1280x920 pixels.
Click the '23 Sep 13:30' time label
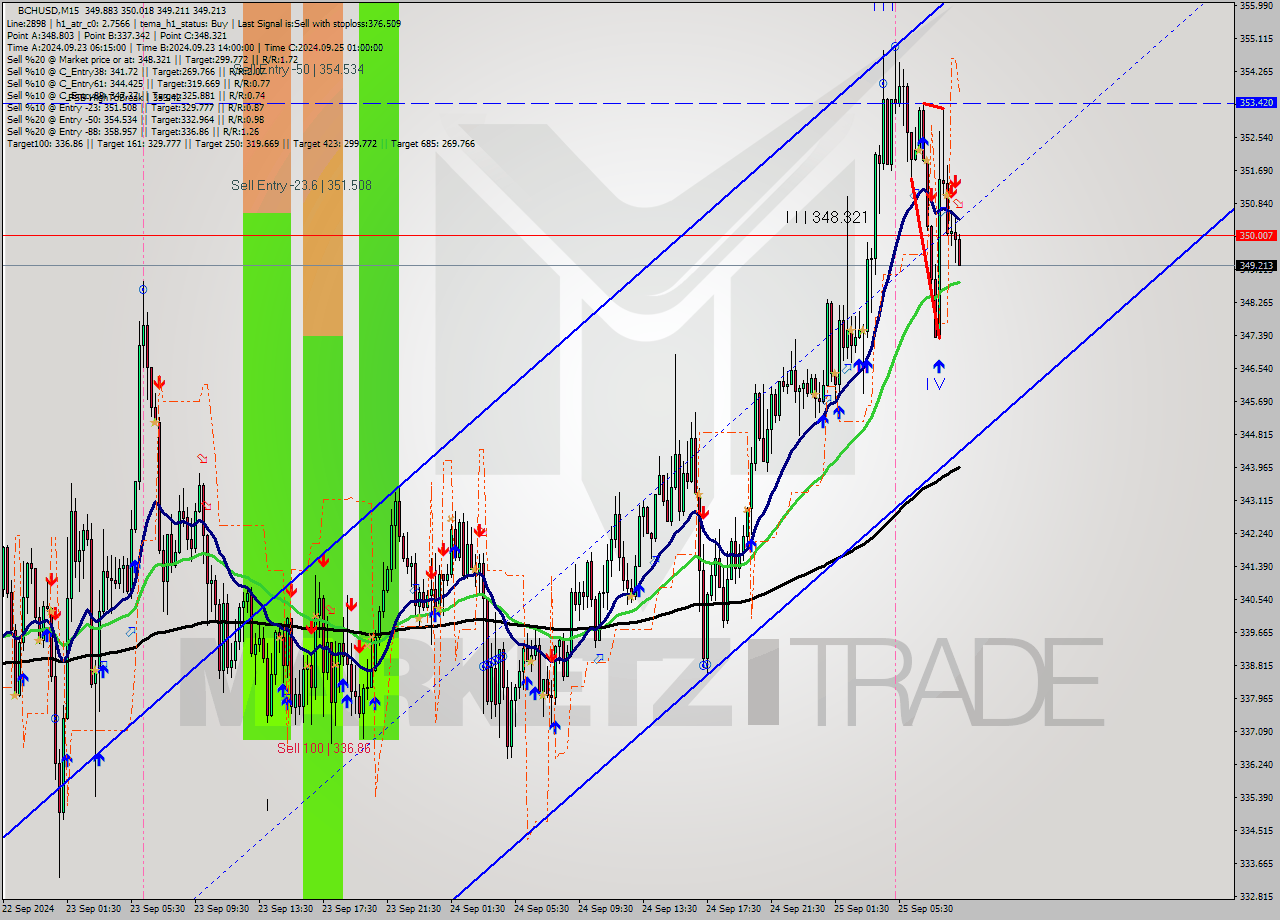[285, 909]
